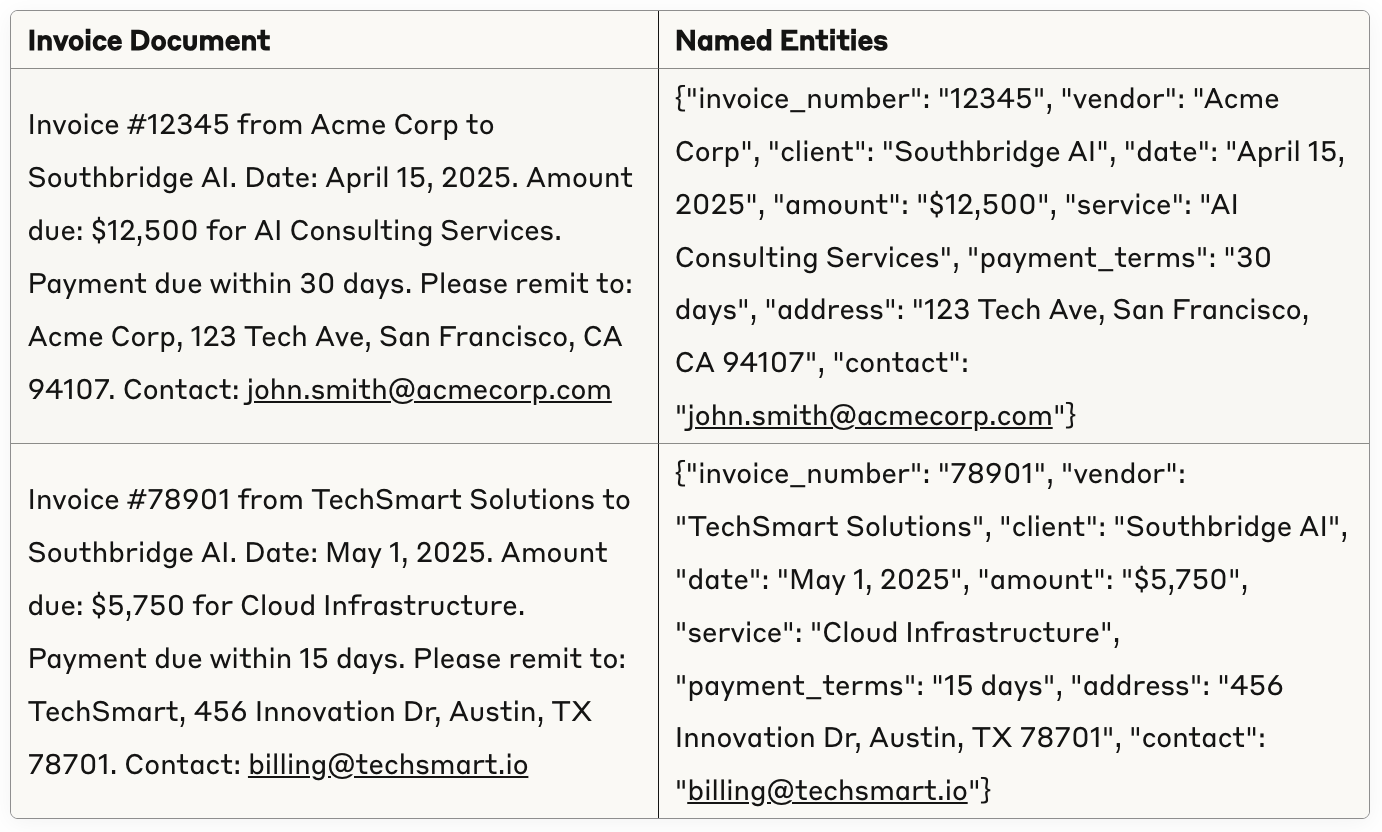1382x832 pixels.
Task: Select the Invoice Document column header
Action: point(149,40)
